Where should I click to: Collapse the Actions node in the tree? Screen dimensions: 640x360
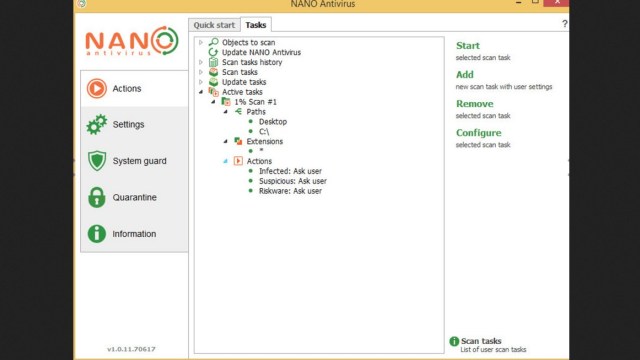coord(225,161)
